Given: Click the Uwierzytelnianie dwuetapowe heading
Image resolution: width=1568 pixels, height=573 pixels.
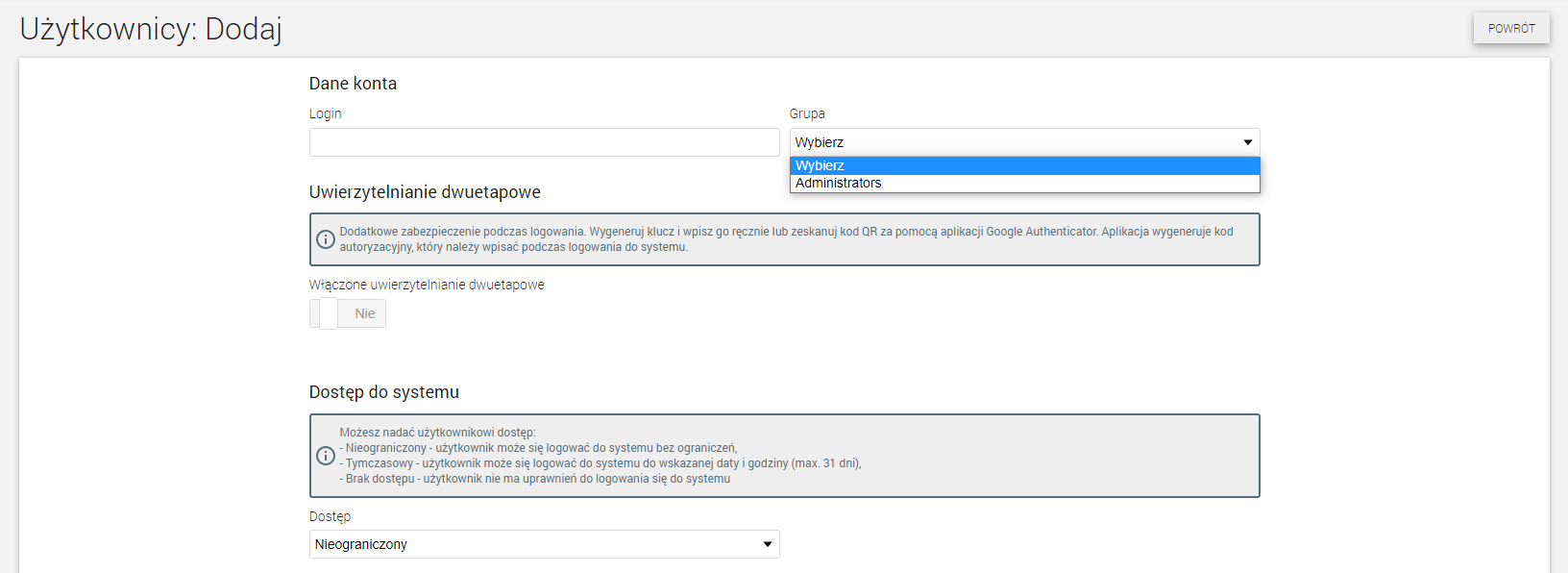Looking at the screenshot, I should pyautogui.click(x=425, y=192).
